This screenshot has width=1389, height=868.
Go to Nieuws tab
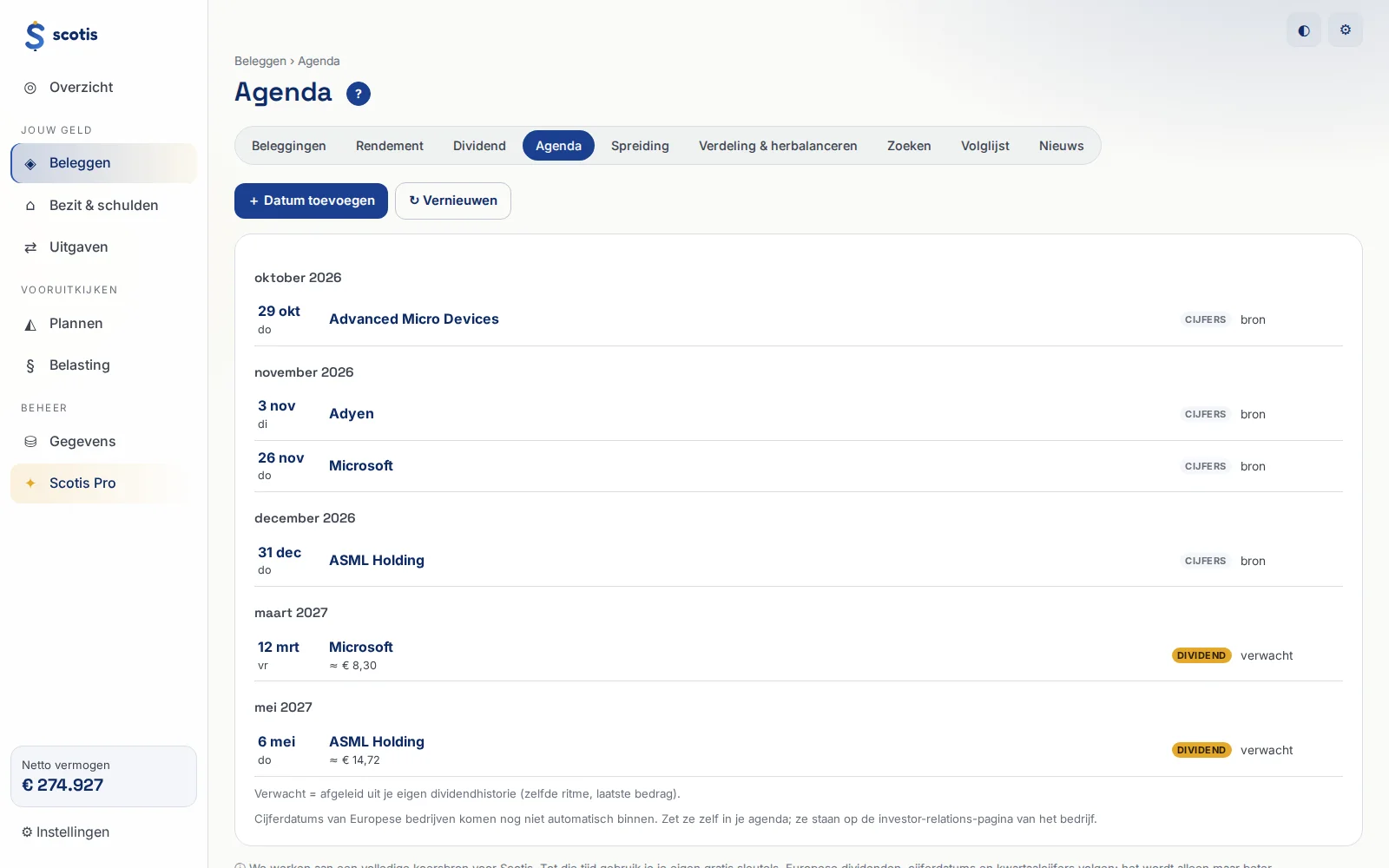pyautogui.click(x=1062, y=146)
